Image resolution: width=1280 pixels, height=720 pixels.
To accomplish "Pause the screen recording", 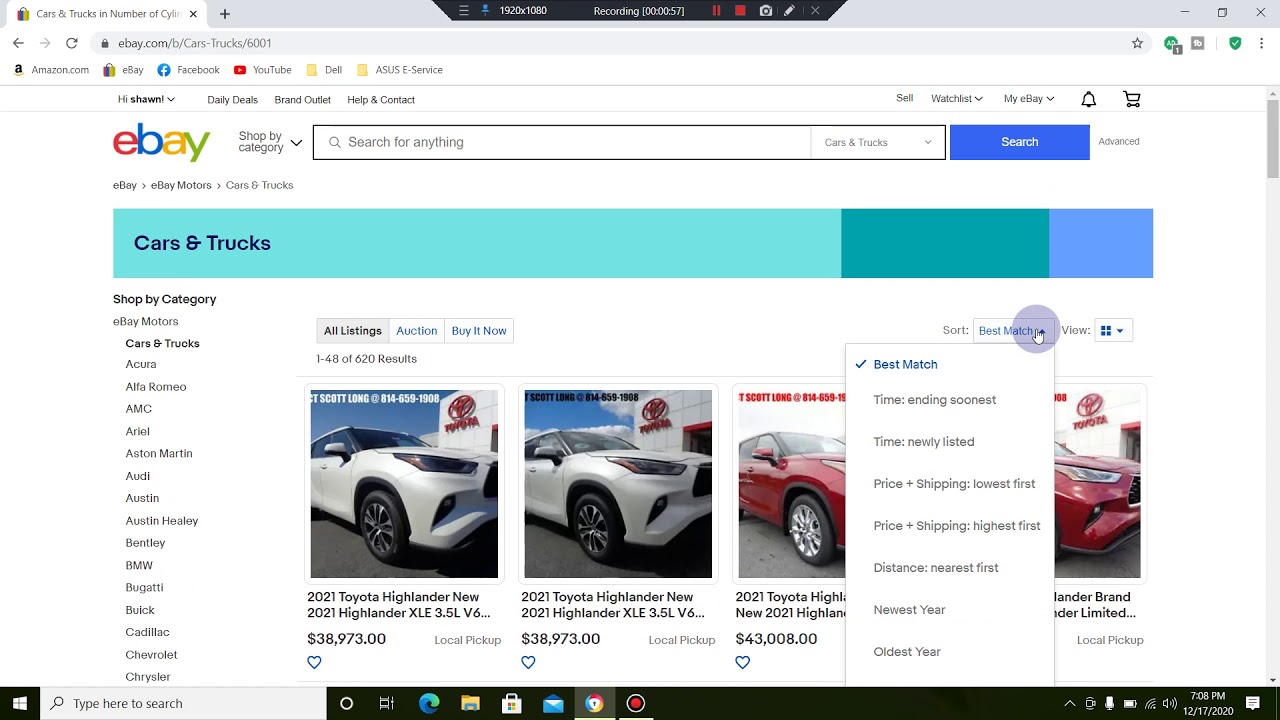I will click(x=716, y=11).
